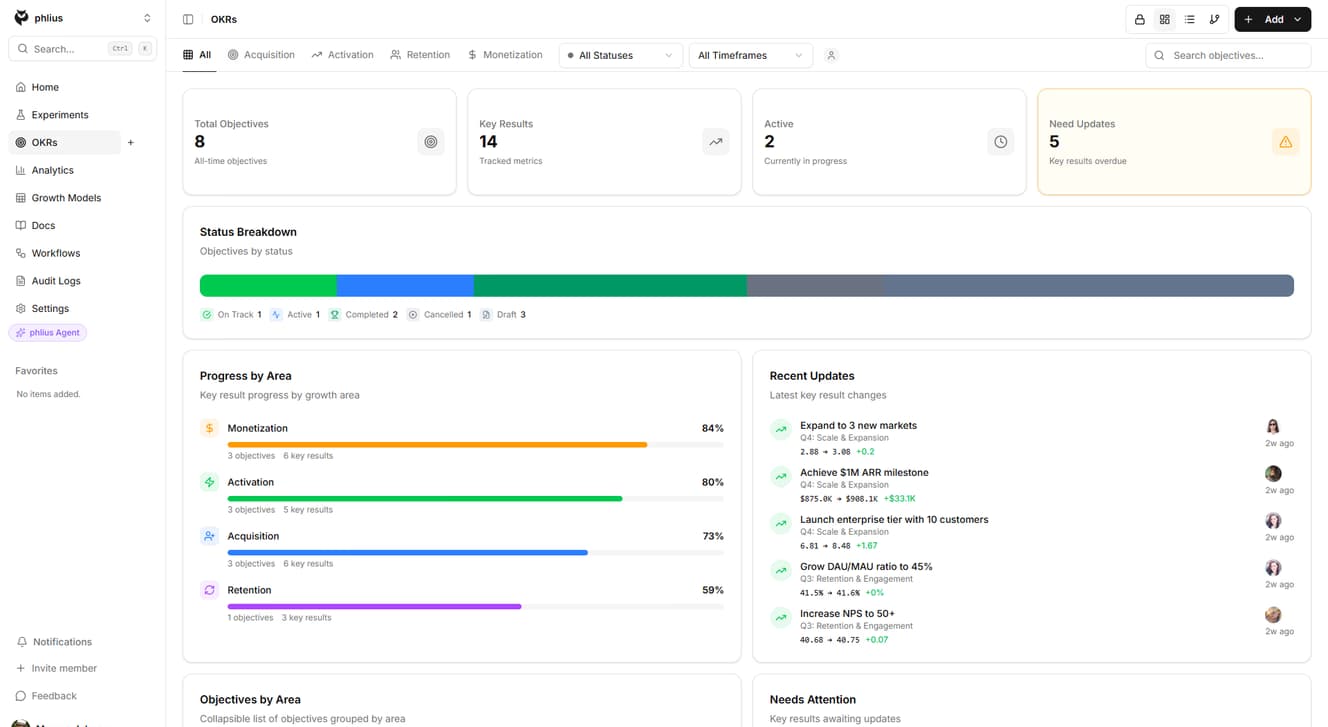Viewport: 1328px width, 727px height.
Task: Open the Add button dropdown arrow
Action: (1296, 18)
